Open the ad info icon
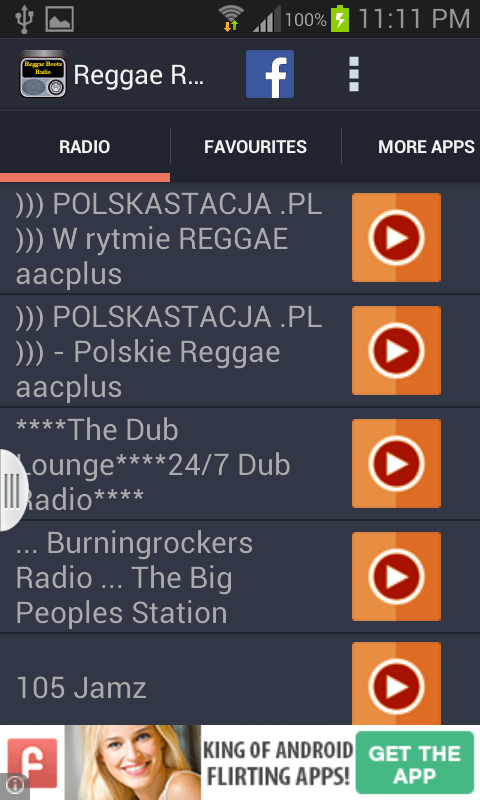 pyautogui.click(x=15, y=785)
